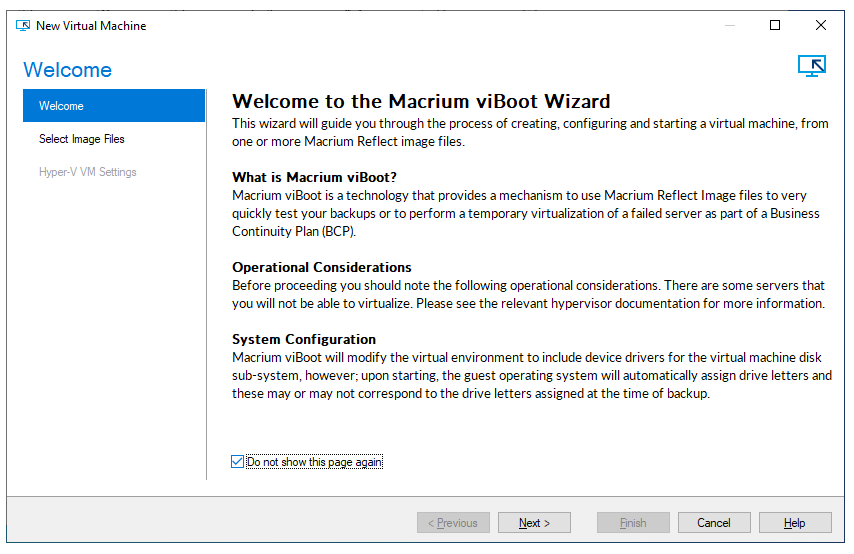Screen dimensions: 854x554
Task: Click the 'What is Macrium viBoot?' heading
Action: click(314, 177)
